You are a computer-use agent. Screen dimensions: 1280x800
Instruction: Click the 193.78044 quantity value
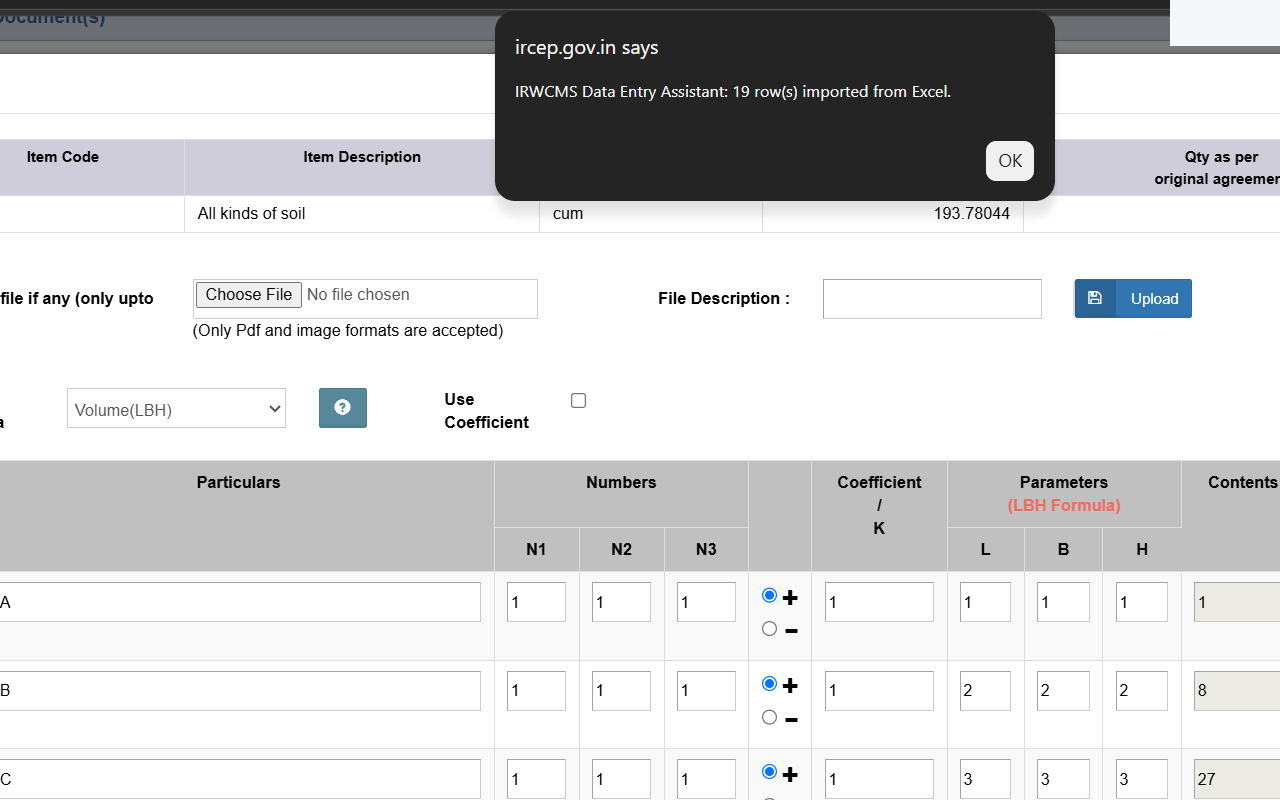[971, 214]
